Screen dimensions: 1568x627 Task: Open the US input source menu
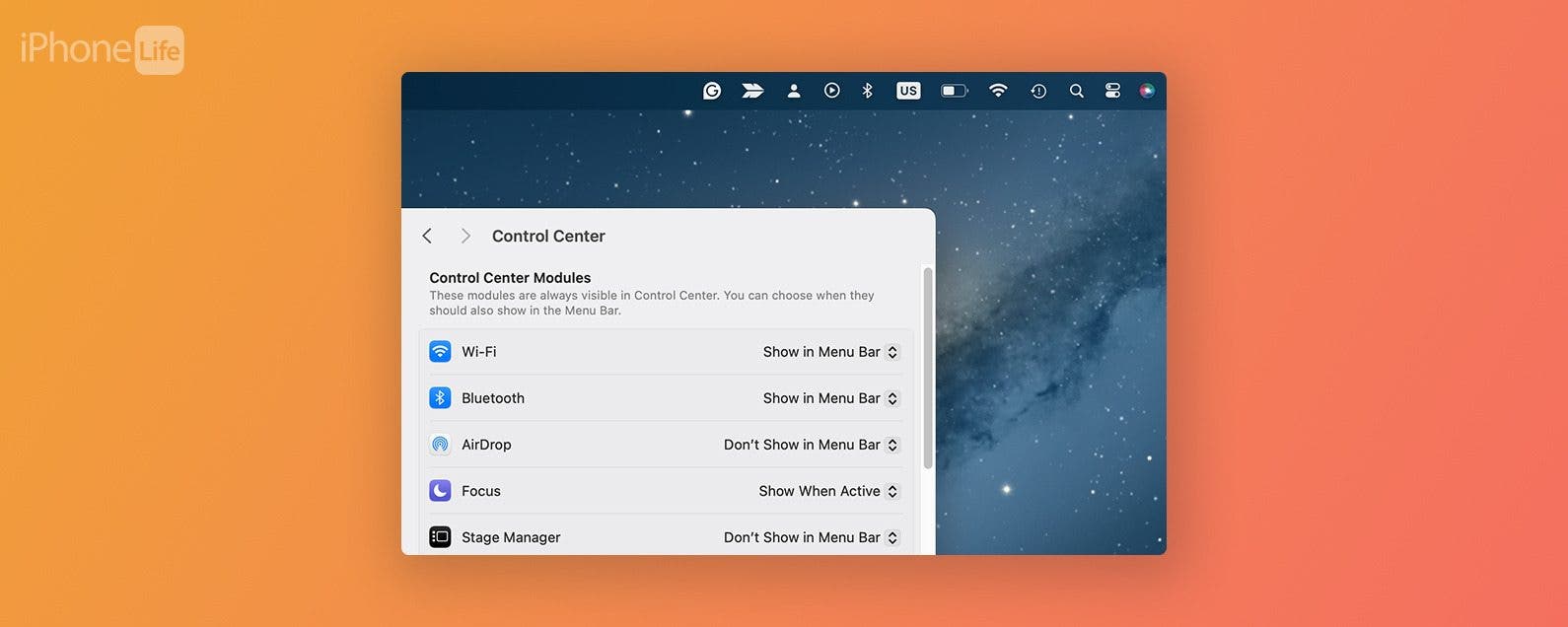point(908,91)
